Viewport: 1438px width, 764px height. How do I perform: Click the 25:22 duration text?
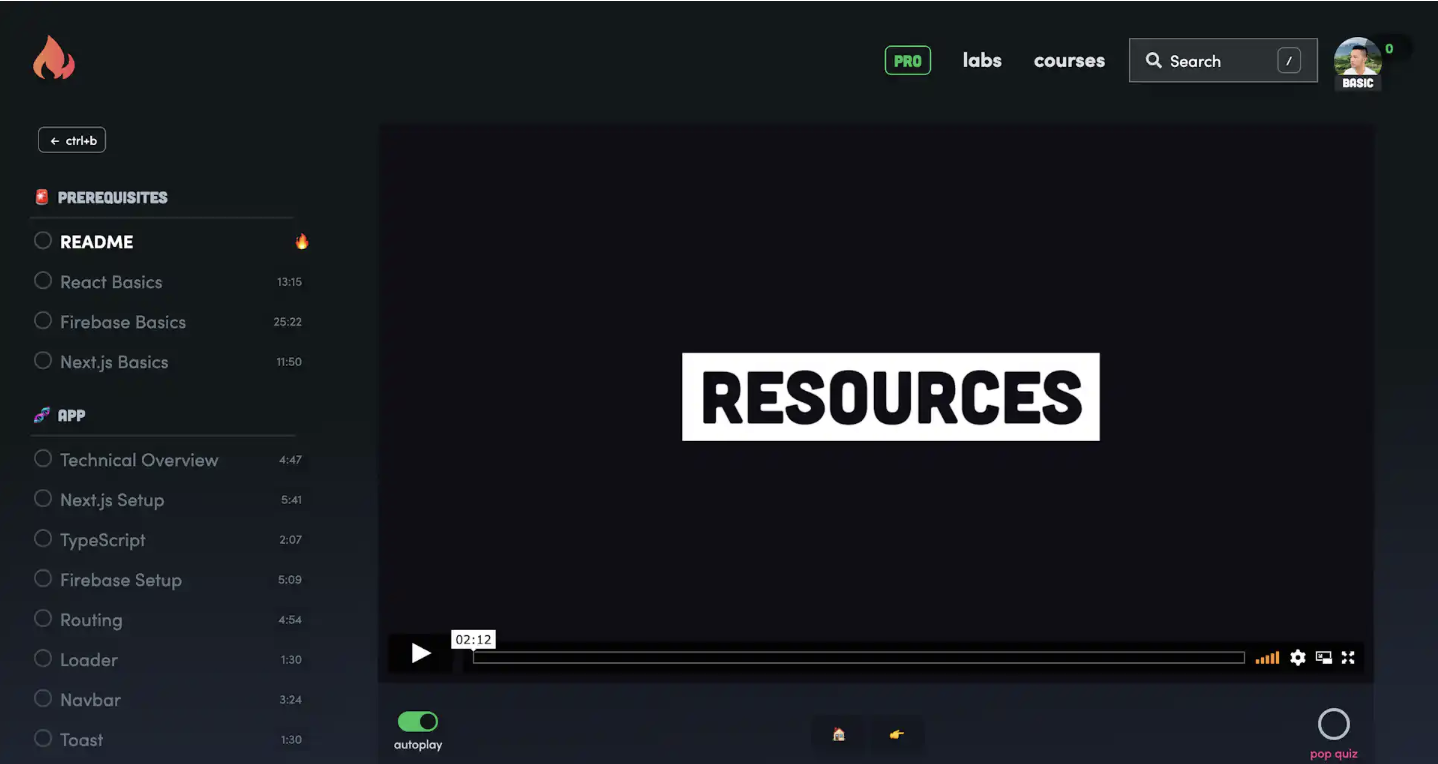(288, 322)
